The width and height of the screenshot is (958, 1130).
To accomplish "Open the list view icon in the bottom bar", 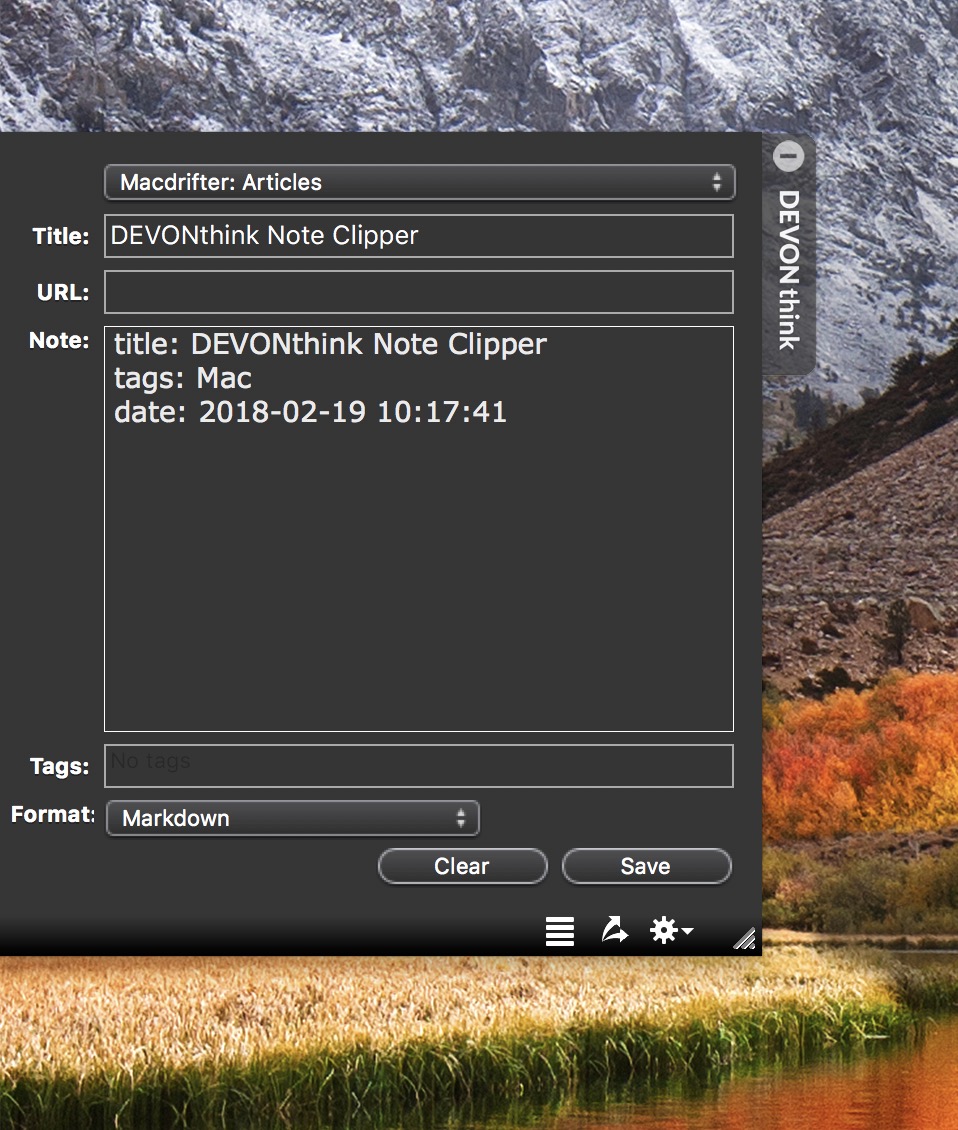I will 559,931.
